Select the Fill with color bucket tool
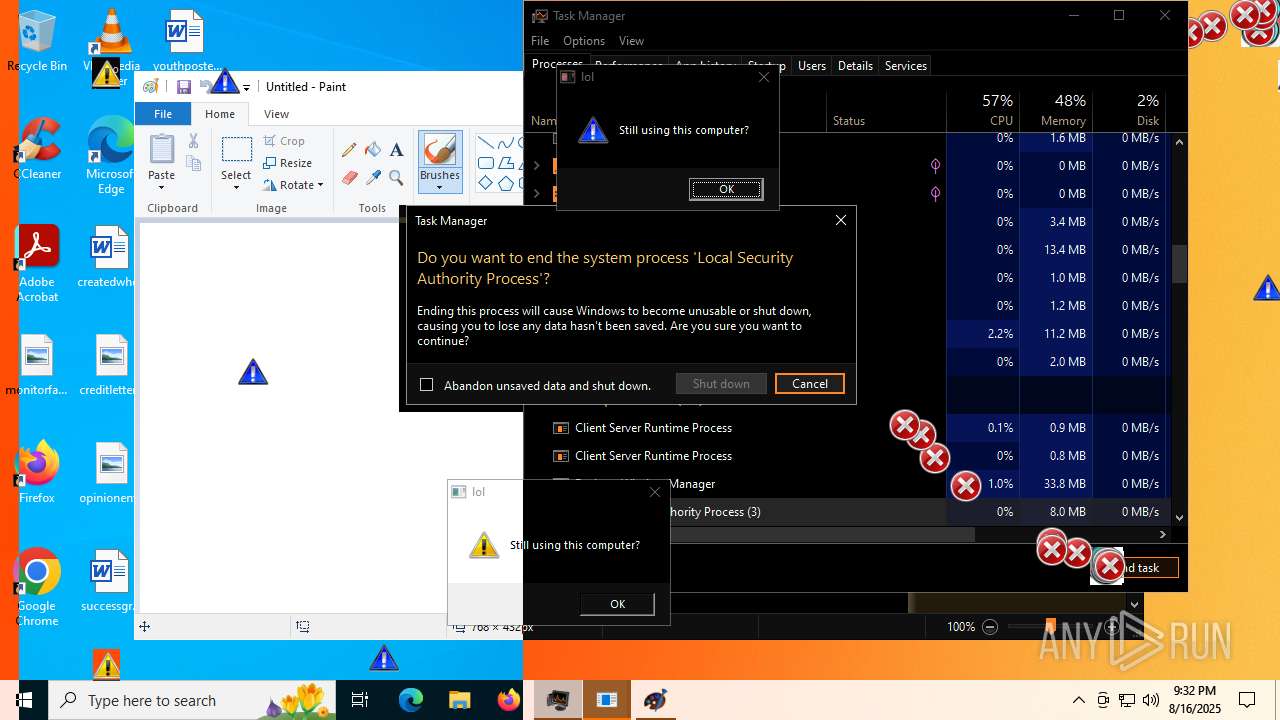Image resolution: width=1280 pixels, height=720 pixels. tap(373, 150)
